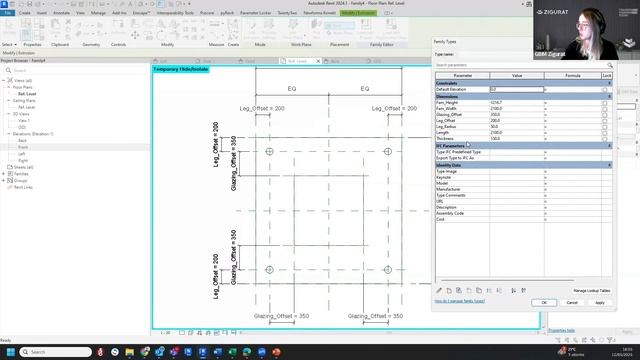The image size is (640, 360).
Task: Open the manage family types help link
Action: (x=460, y=301)
